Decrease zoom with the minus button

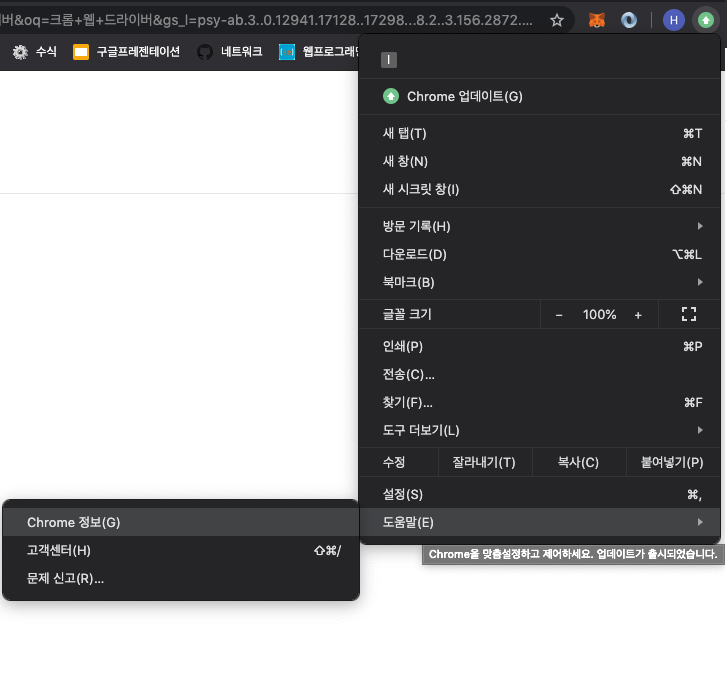[559, 315]
